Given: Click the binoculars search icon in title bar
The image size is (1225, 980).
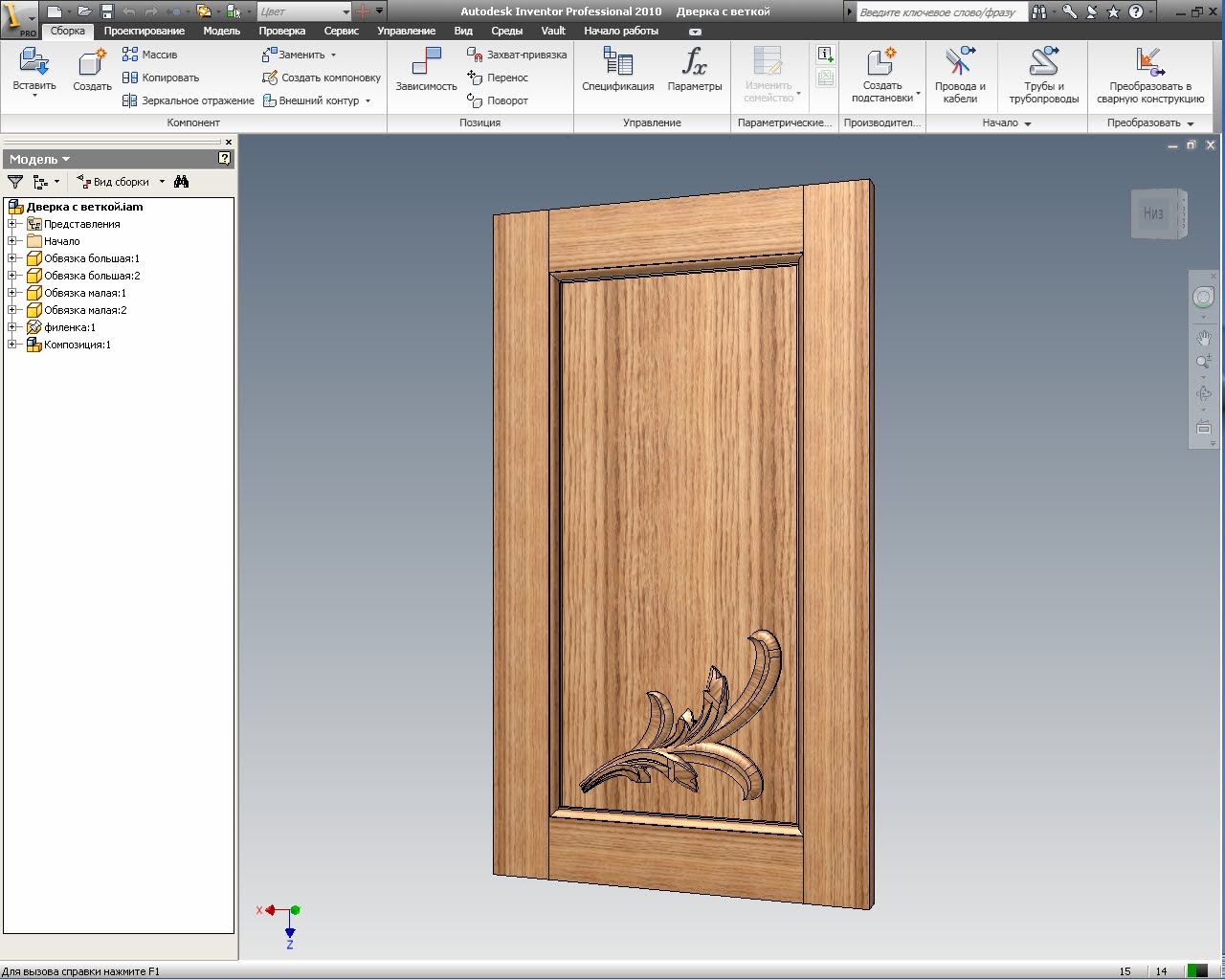Looking at the screenshot, I should click(1039, 12).
